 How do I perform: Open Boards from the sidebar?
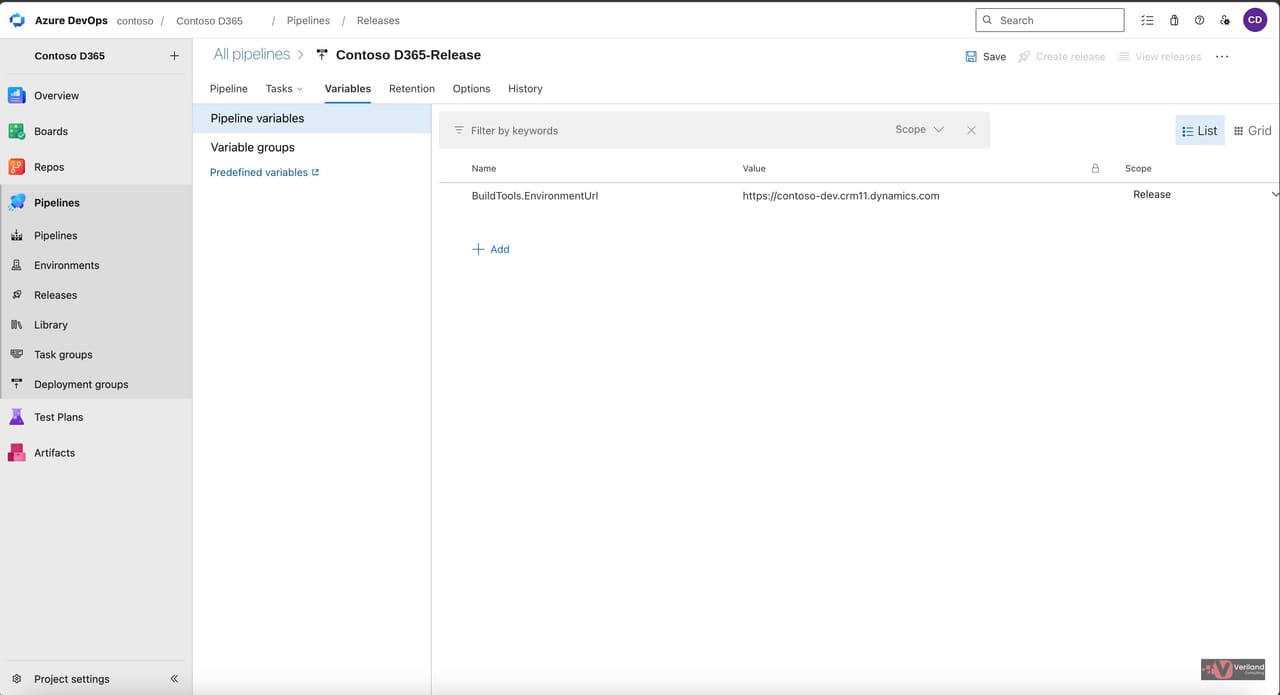(x=51, y=131)
